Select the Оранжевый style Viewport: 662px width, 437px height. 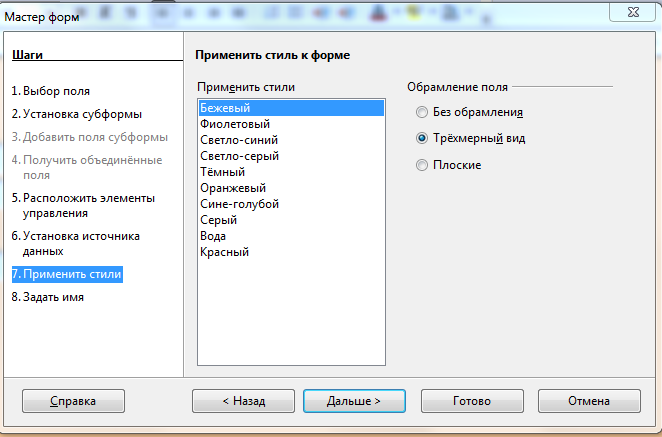point(291,188)
